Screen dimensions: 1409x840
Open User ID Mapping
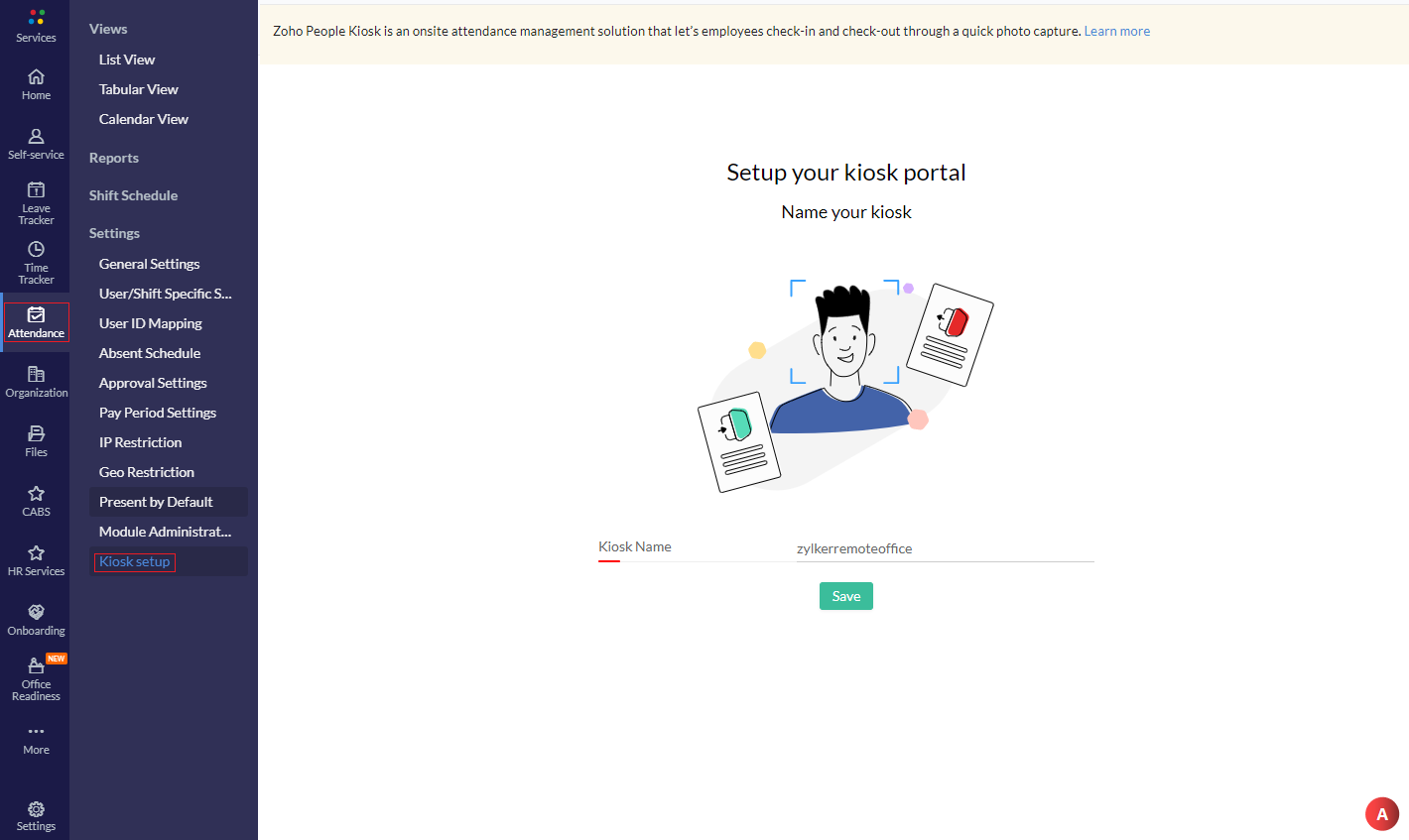[x=151, y=323]
